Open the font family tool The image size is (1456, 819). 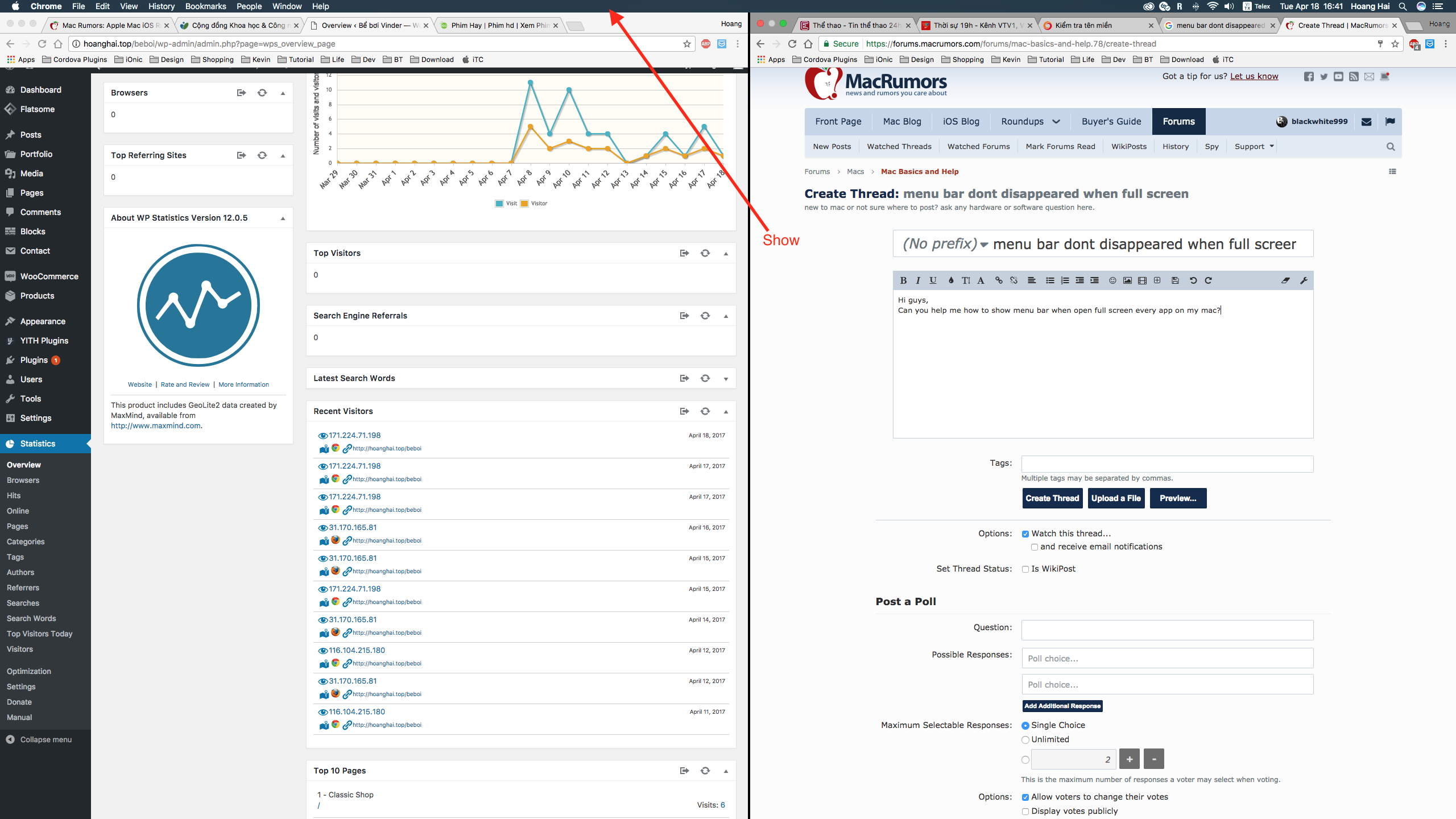point(981,280)
